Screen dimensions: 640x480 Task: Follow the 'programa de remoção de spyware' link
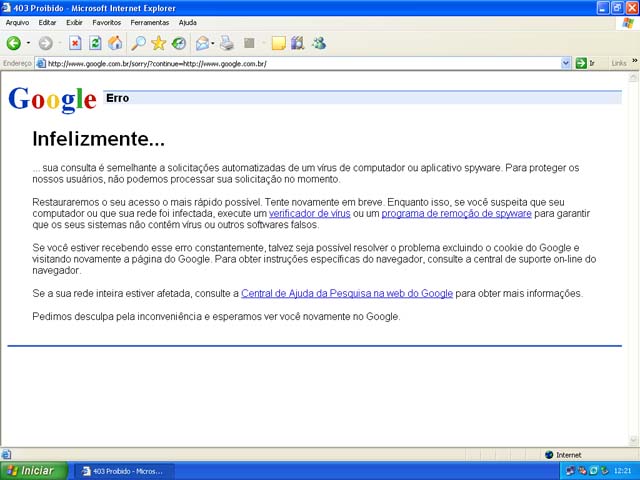pyautogui.click(x=456, y=213)
